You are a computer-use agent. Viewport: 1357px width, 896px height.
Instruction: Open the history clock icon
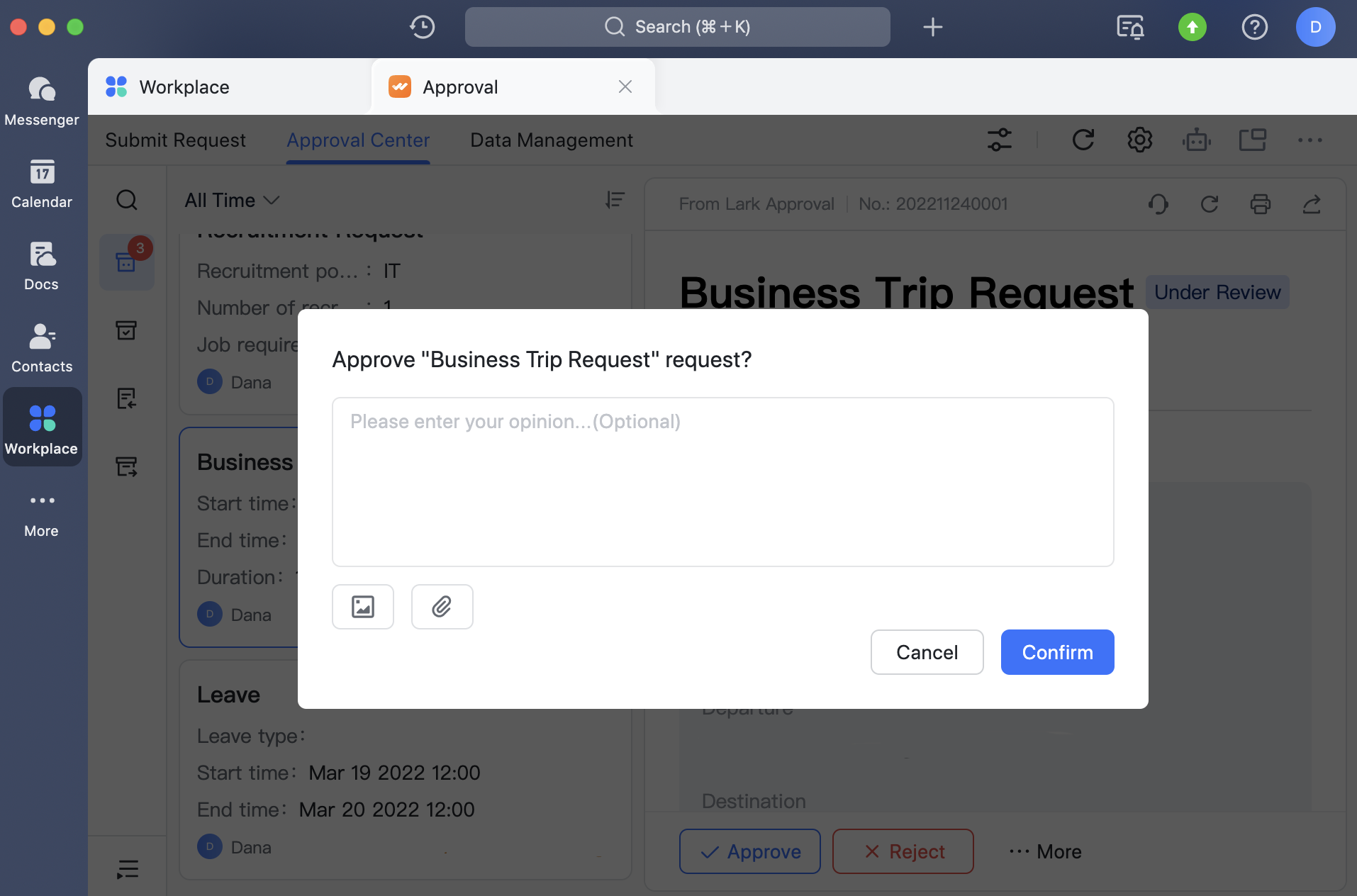coord(422,27)
